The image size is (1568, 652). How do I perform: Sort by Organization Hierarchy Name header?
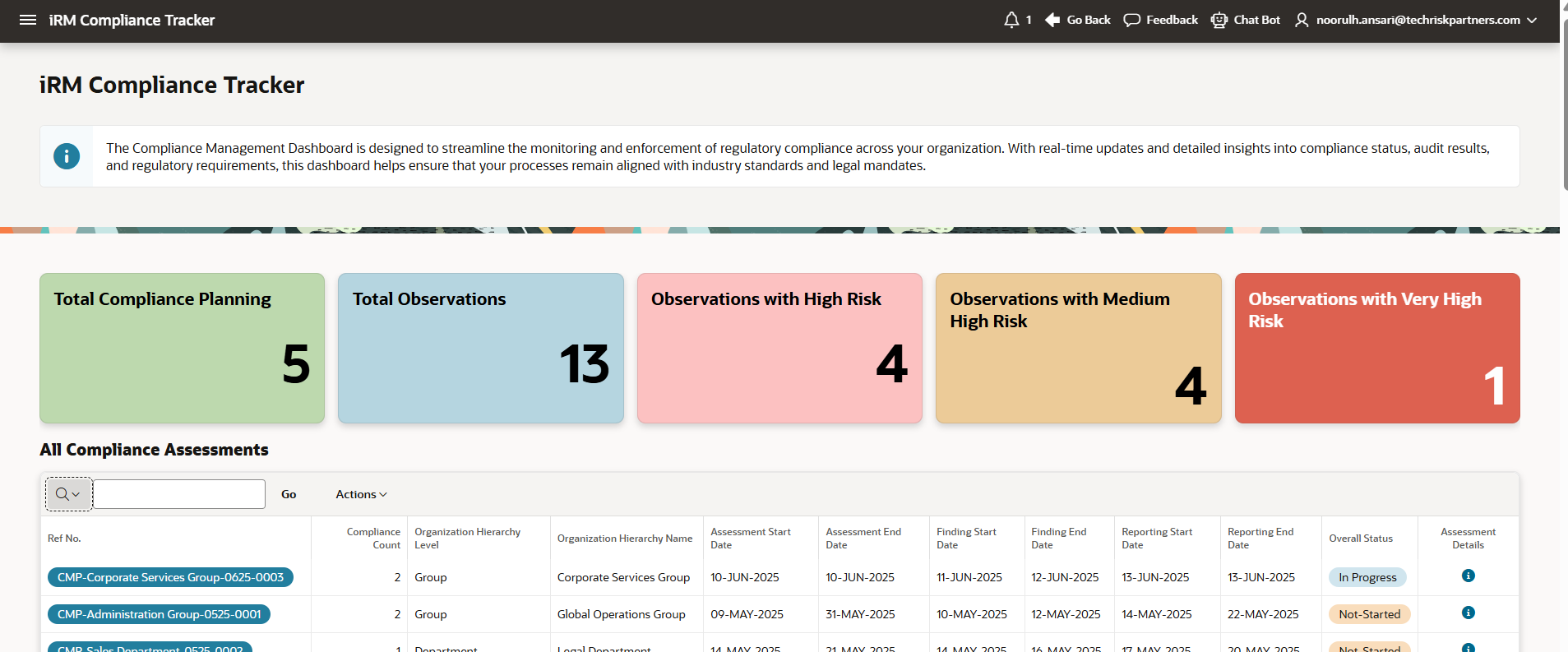tap(625, 539)
